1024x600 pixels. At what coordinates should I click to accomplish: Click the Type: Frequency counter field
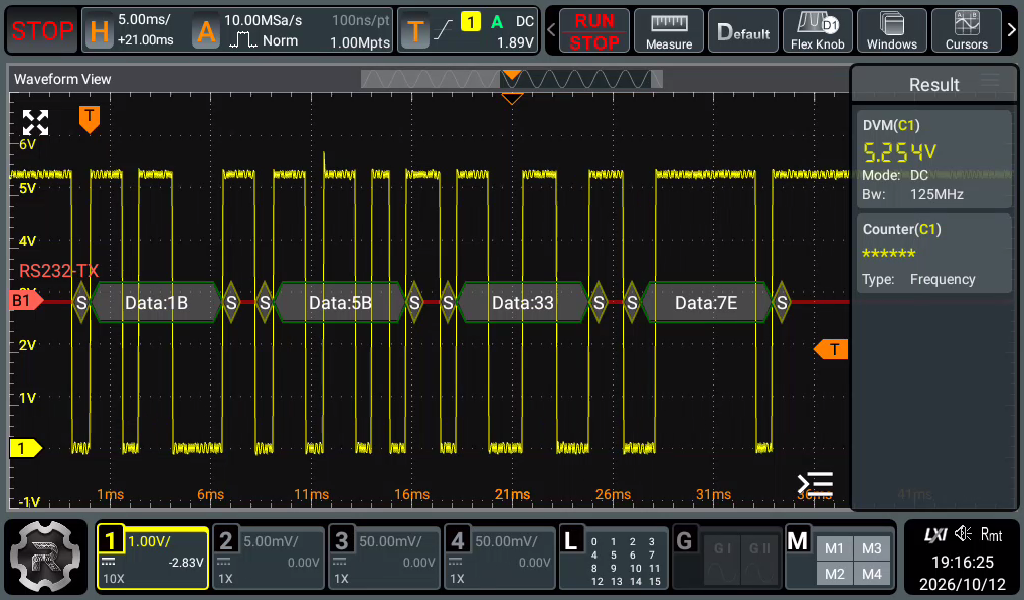coord(919,279)
